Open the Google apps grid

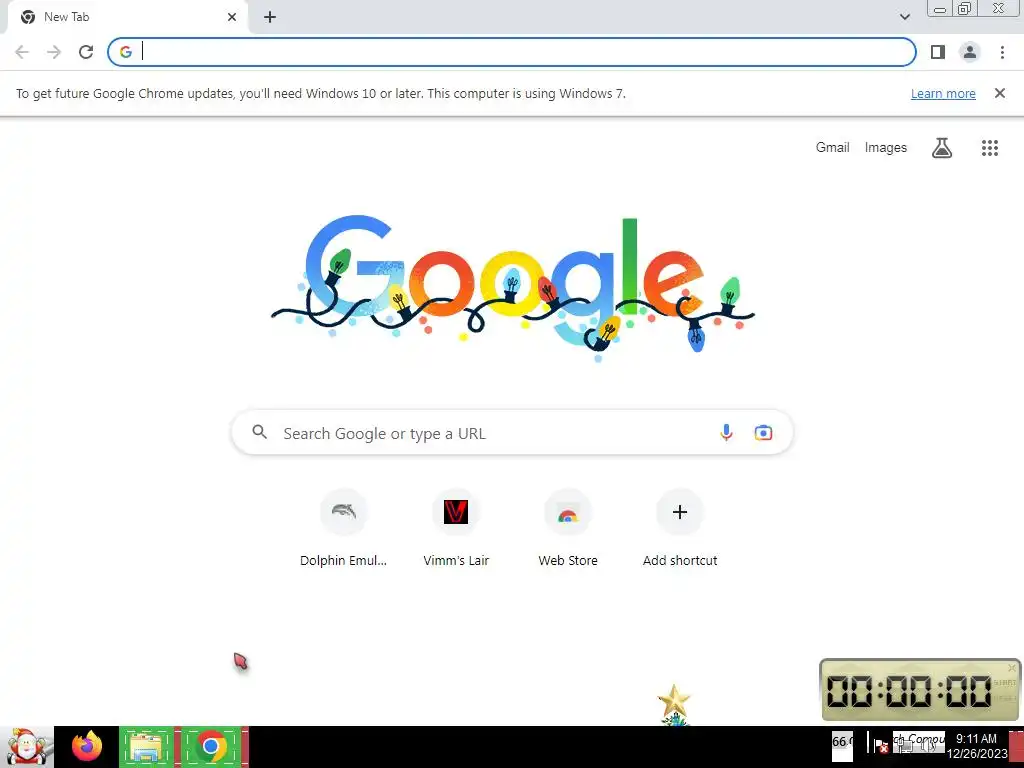(990, 148)
